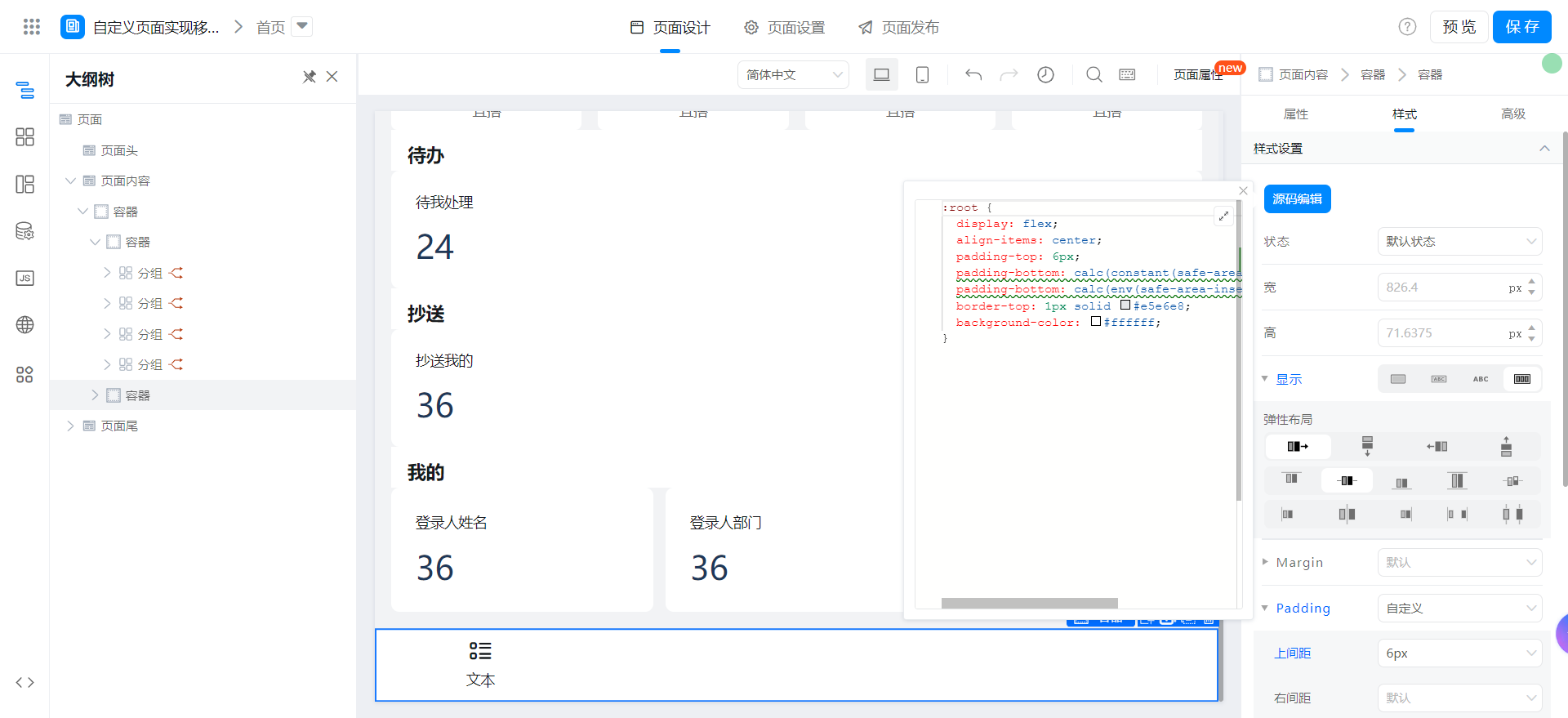
Task: Open the data source settings icon
Action: point(25,231)
